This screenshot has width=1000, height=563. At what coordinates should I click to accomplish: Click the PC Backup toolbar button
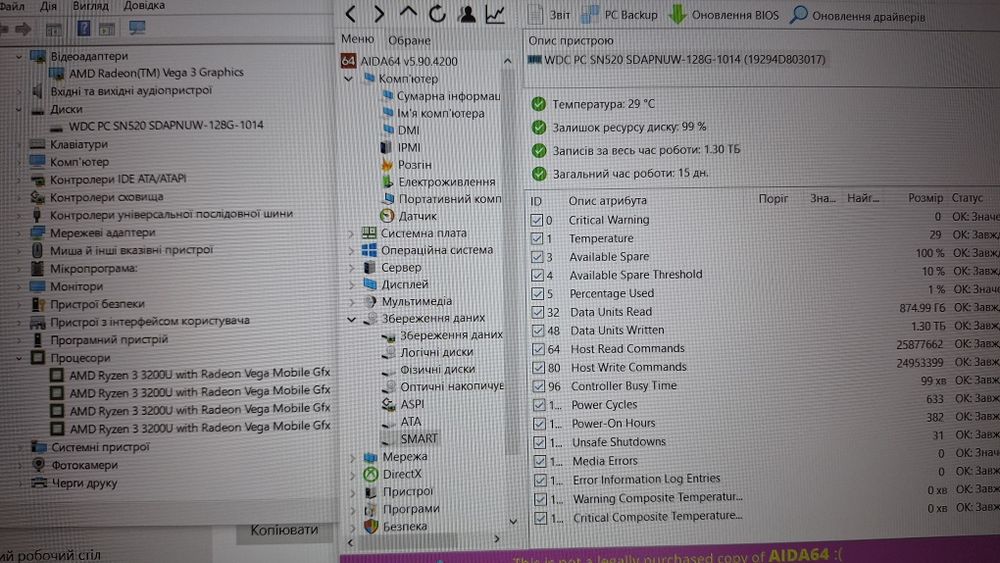(619, 15)
